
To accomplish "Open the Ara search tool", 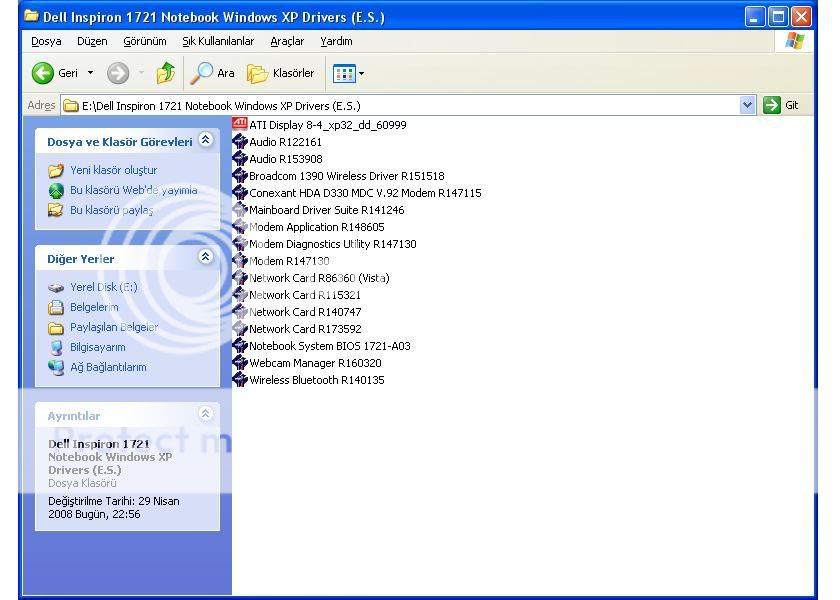I will pyautogui.click(x=212, y=73).
